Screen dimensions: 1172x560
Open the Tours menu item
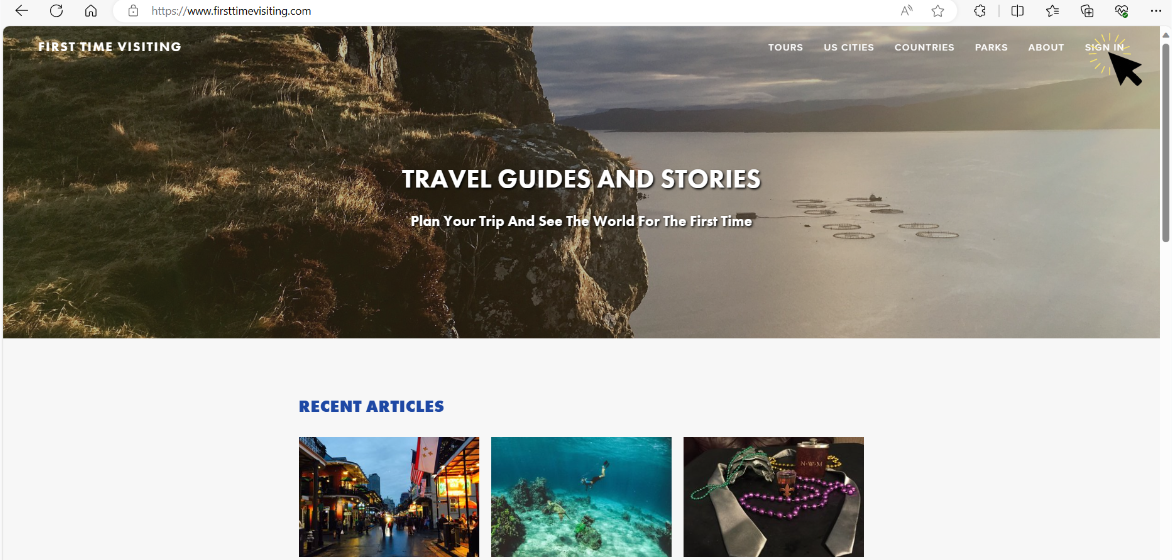pyautogui.click(x=786, y=47)
